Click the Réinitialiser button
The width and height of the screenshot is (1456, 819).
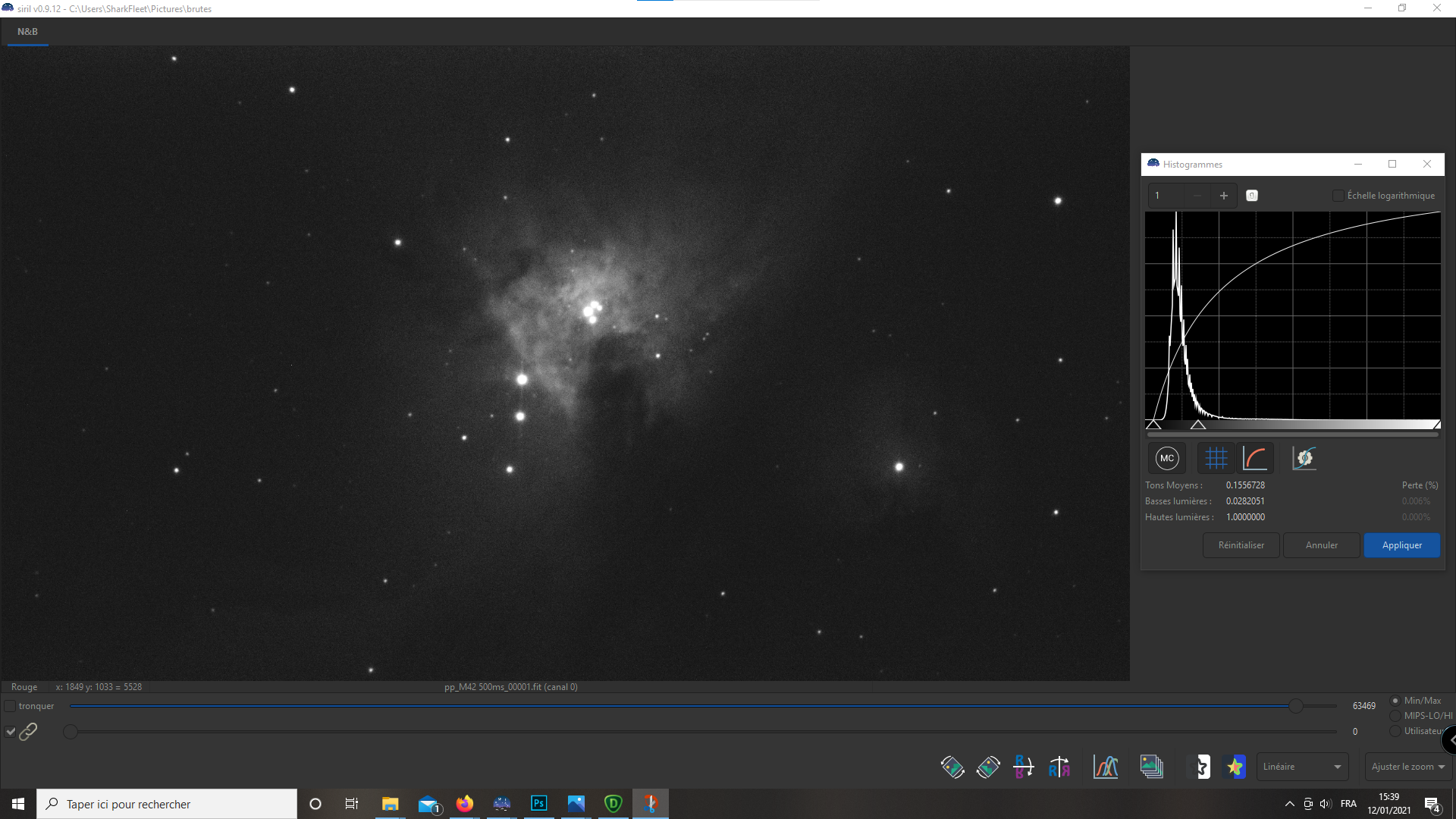coord(1241,545)
